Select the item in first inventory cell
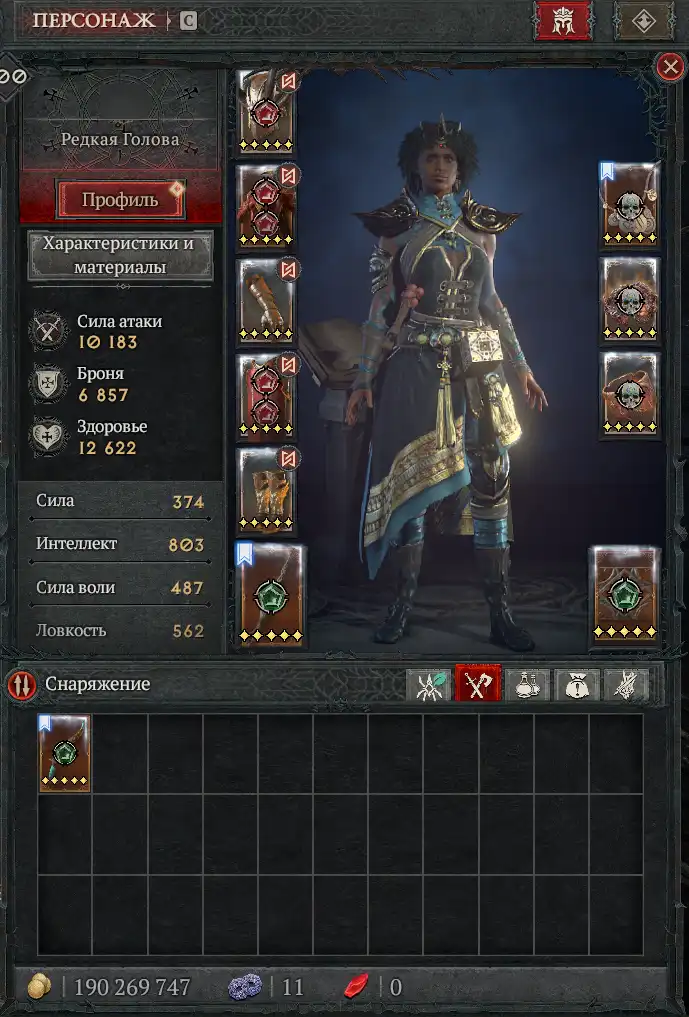Image resolution: width=689 pixels, height=1017 pixels. [x=64, y=753]
